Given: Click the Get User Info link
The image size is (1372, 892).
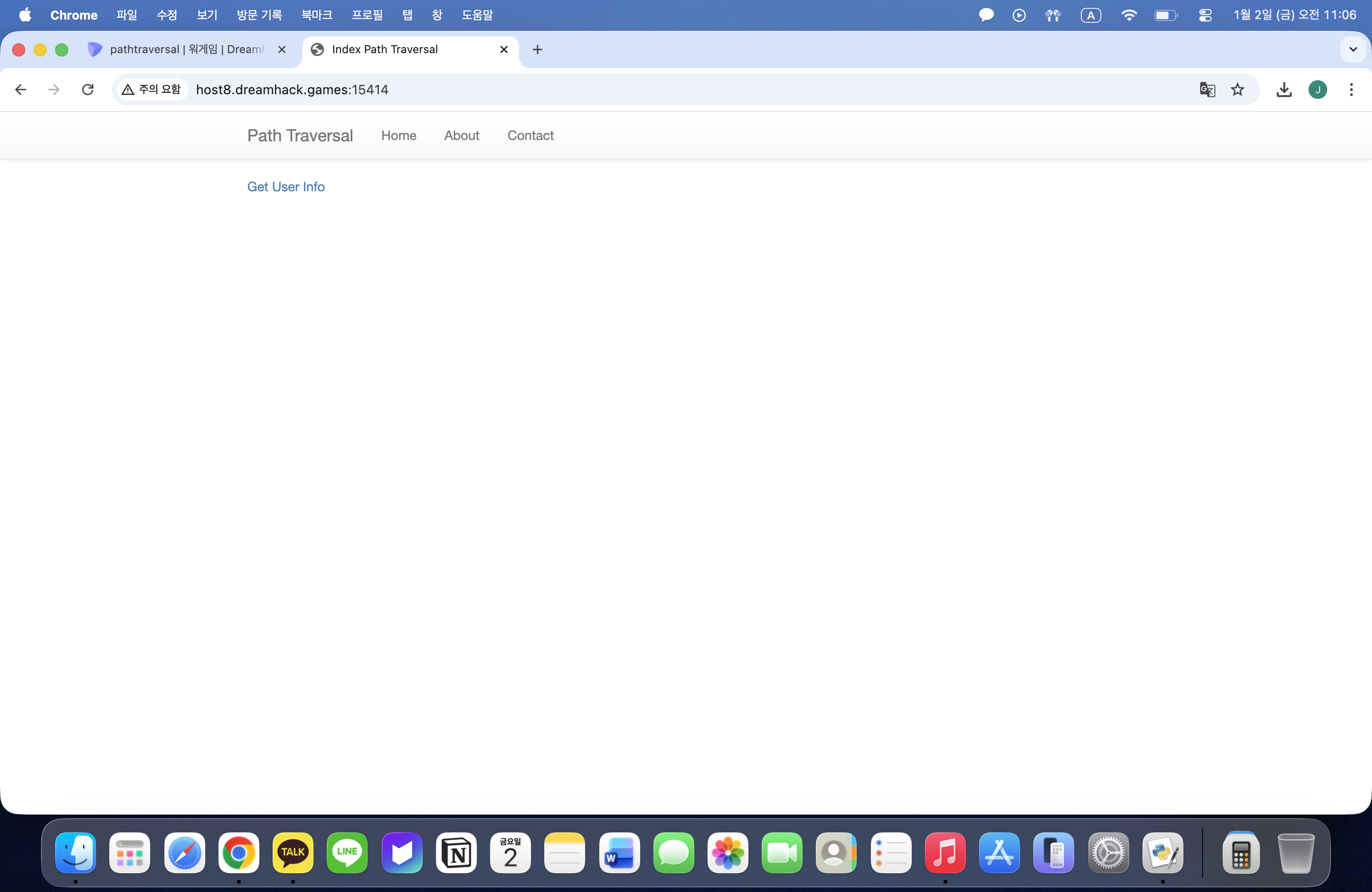Looking at the screenshot, I should pyautogui.click(x=286, y=187).
